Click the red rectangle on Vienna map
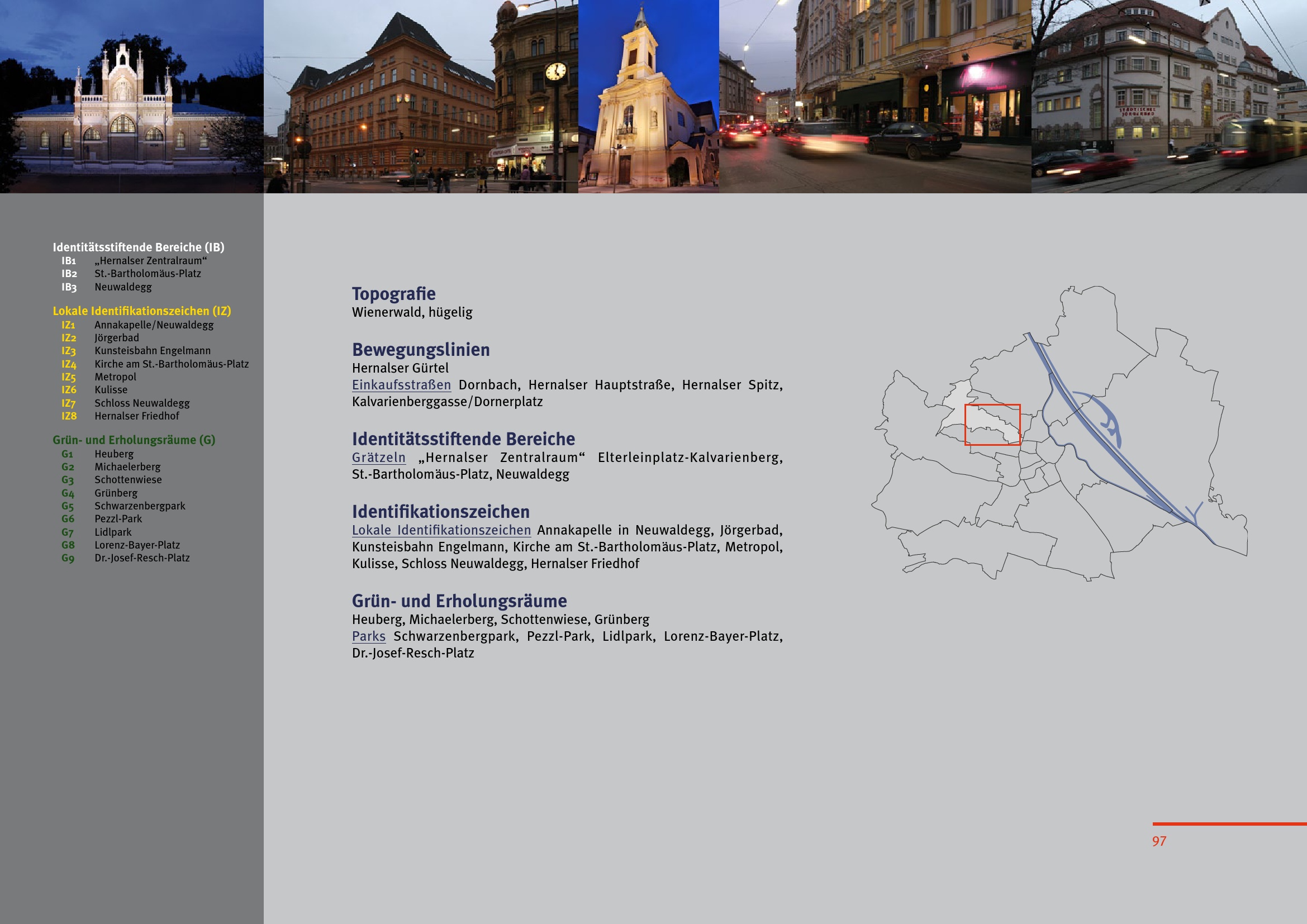 tap(992, 425)
